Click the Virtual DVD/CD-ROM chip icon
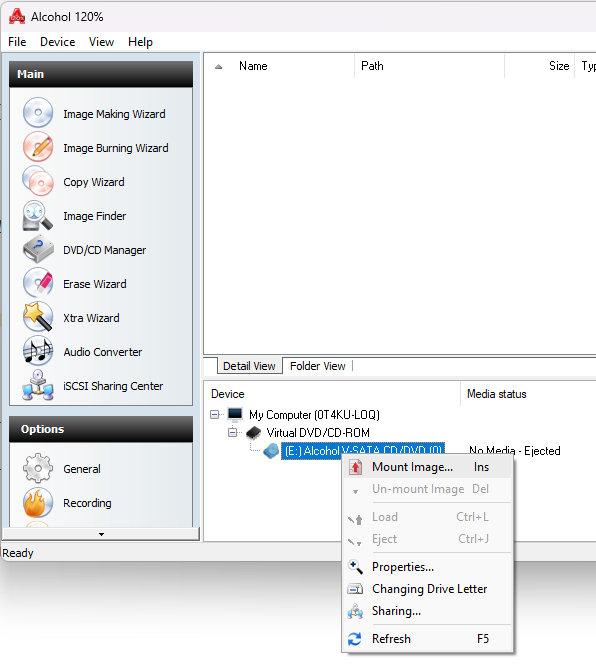 point(254,433)
